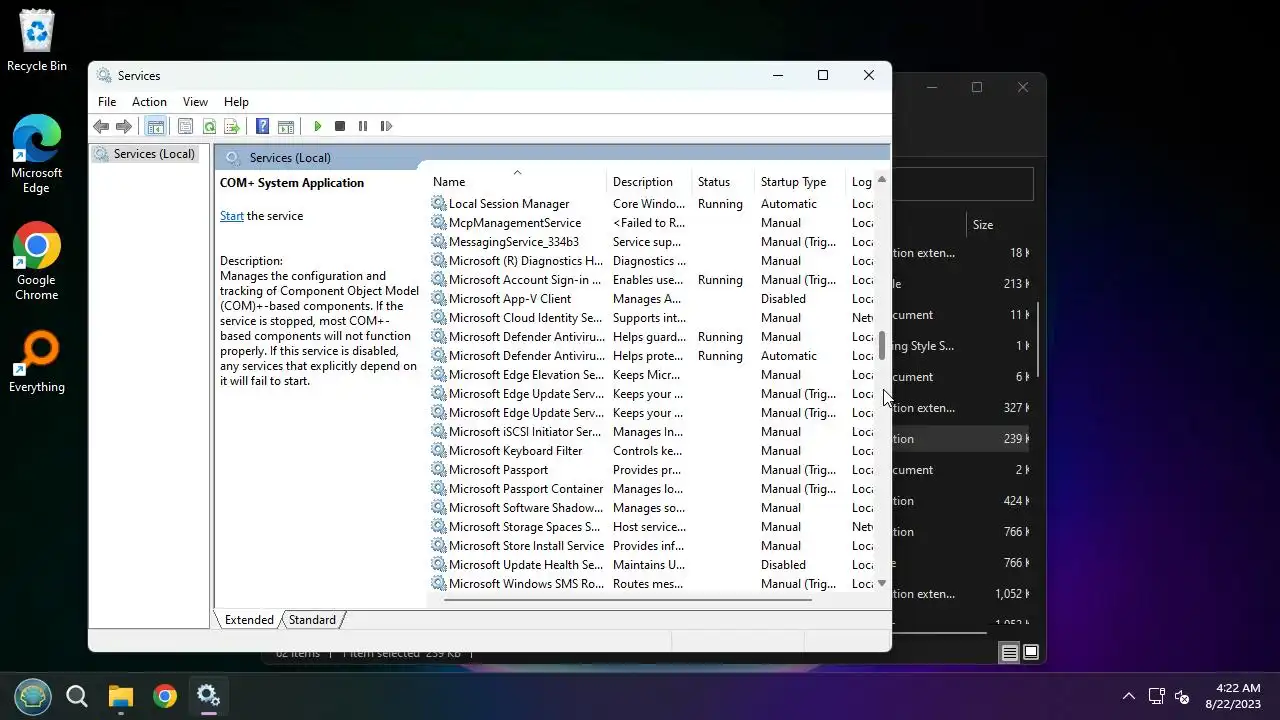Click the Back arrow in Services toolbar
The height and width of the screenshot is (720, 1280).
coord(101,126)
